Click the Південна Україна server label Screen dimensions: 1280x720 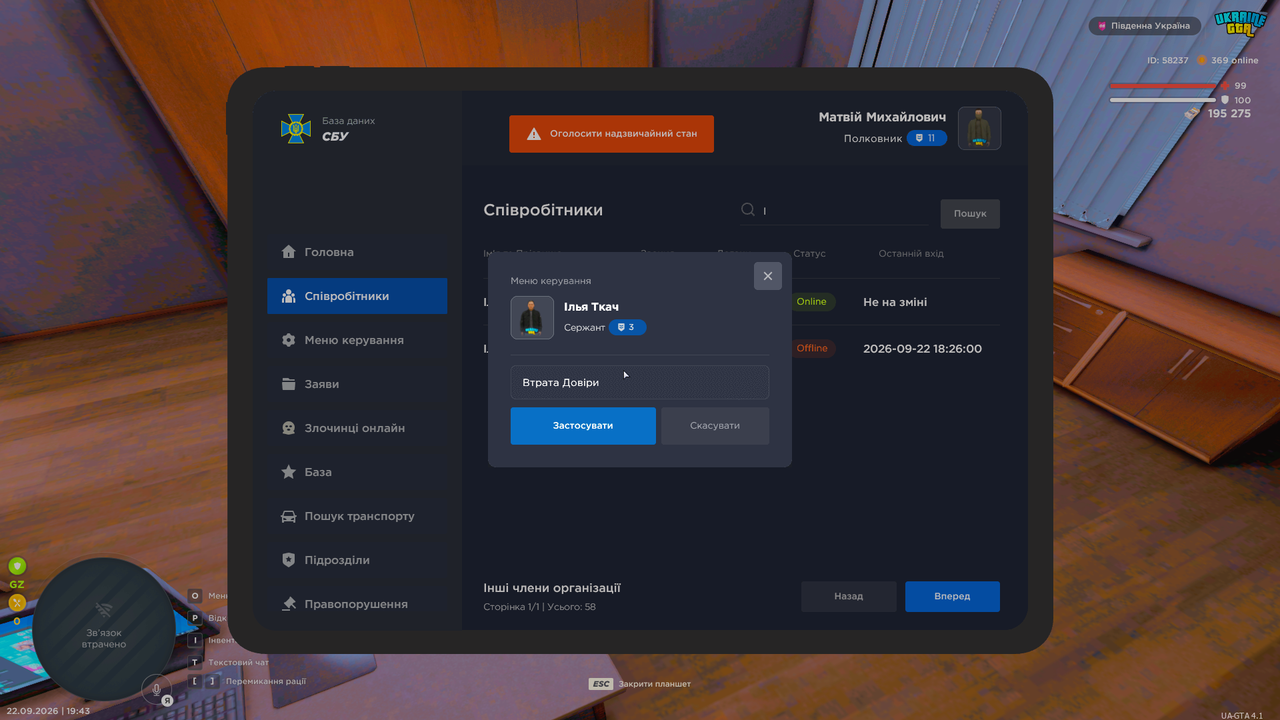tap(1145, 26)
